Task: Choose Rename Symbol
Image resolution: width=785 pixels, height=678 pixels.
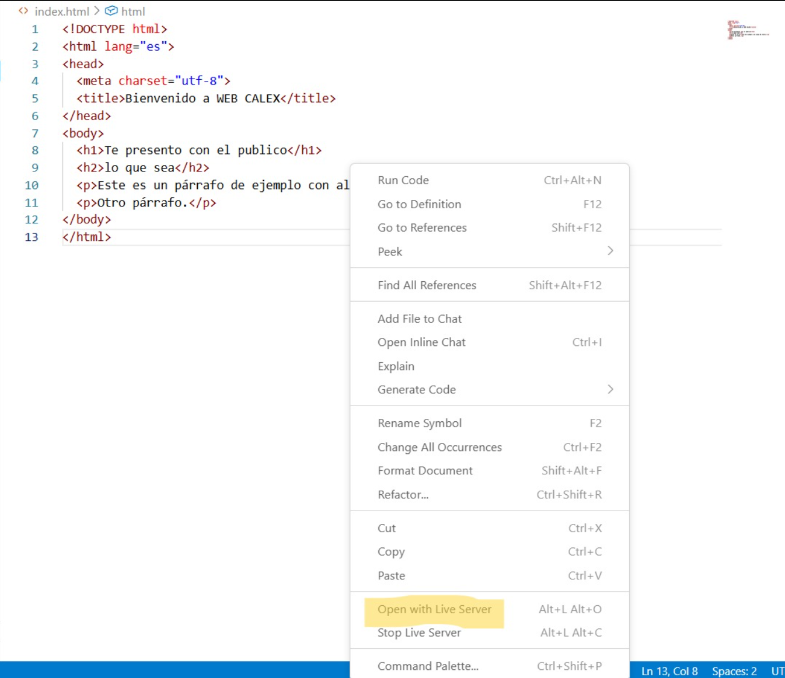Action: tap(490, 423)
